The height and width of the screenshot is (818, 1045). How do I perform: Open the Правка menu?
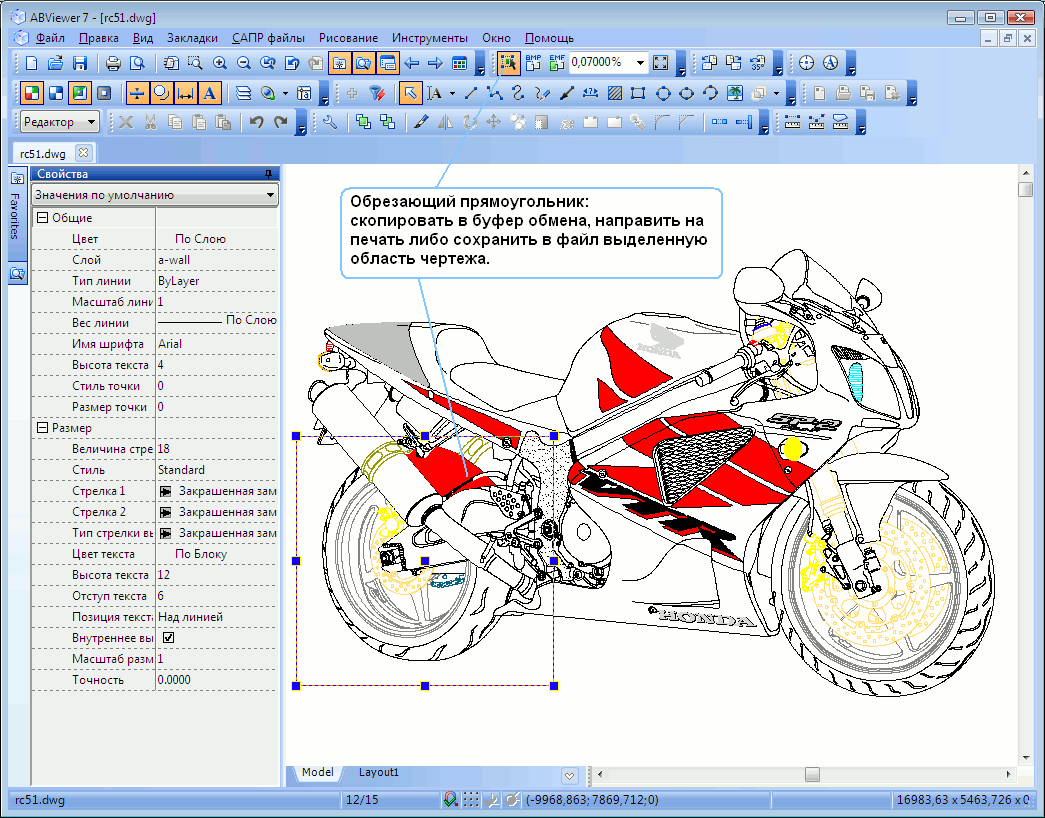point(99,38)
